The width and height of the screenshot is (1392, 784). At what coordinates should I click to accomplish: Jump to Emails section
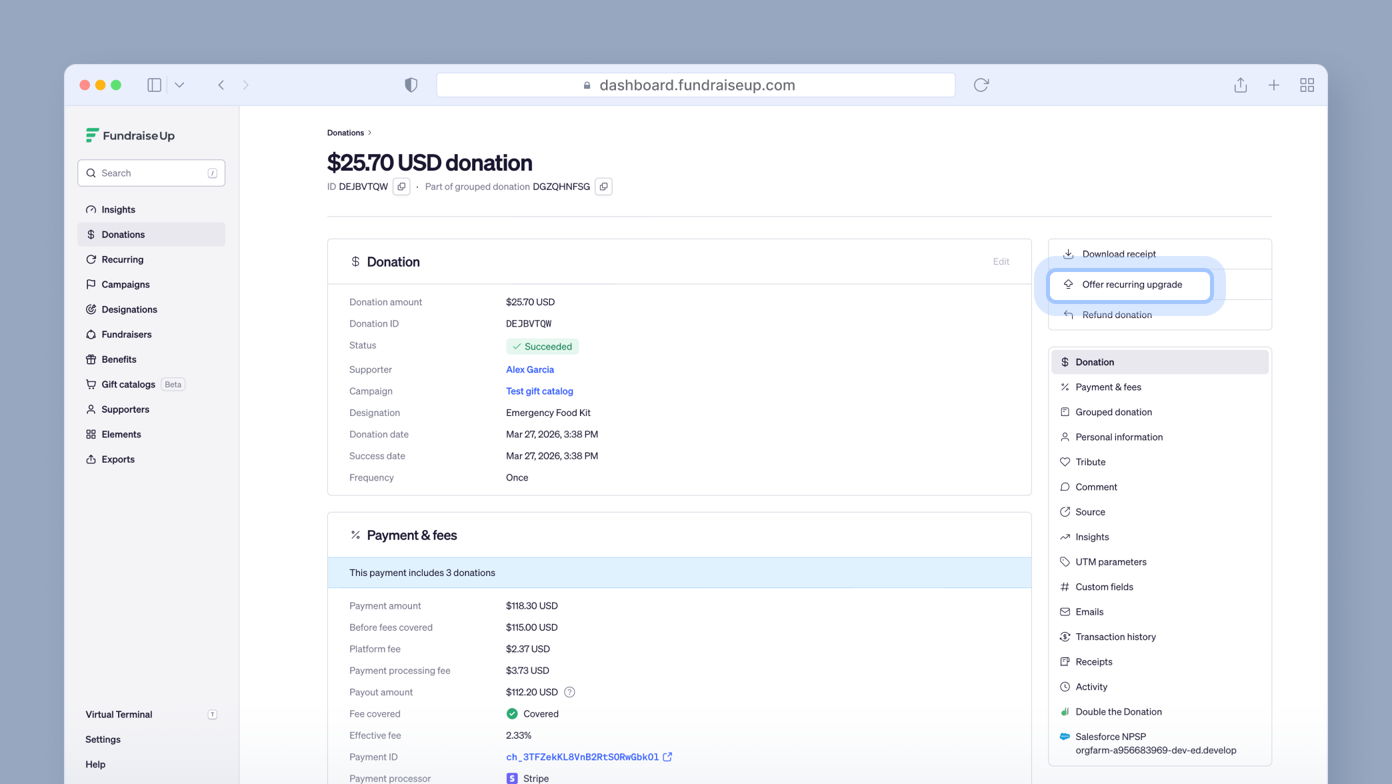[1160, 612]
